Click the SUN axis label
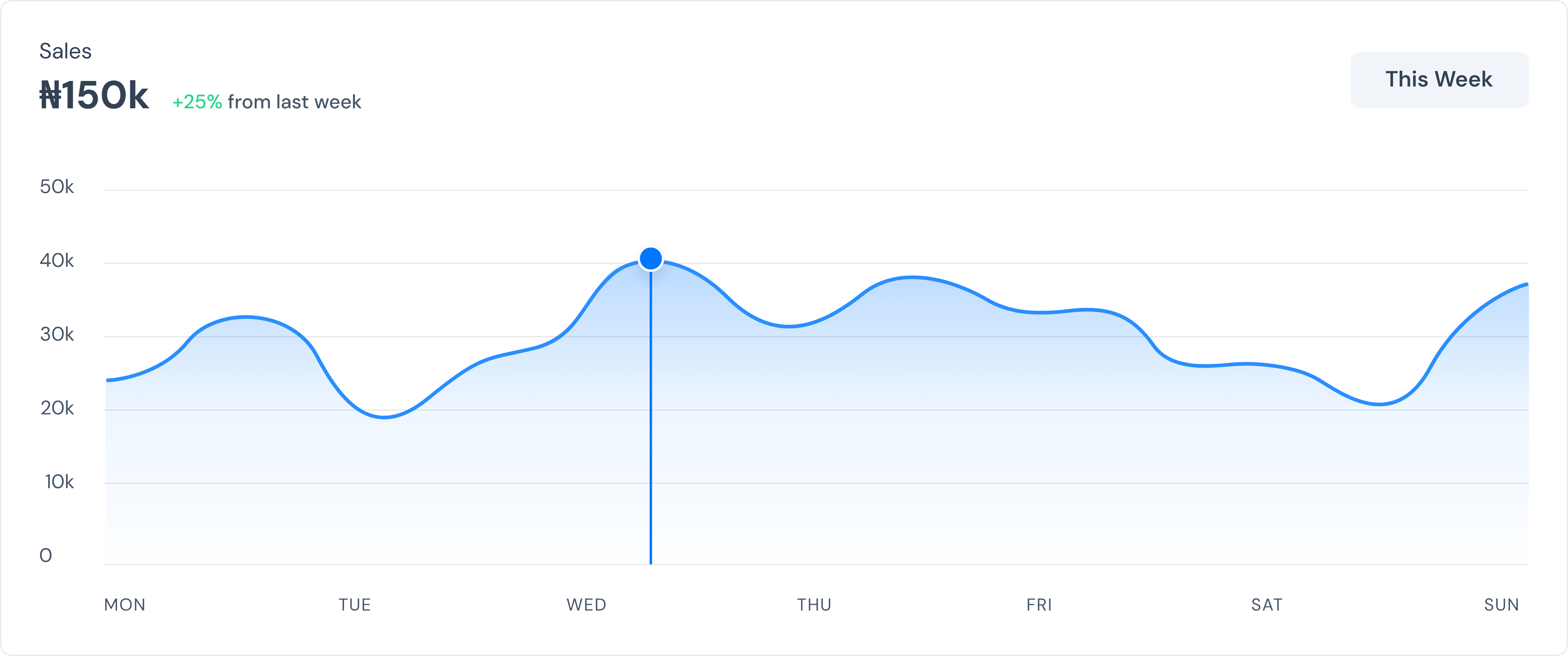1568x656 pixels. pos(1501,605)
